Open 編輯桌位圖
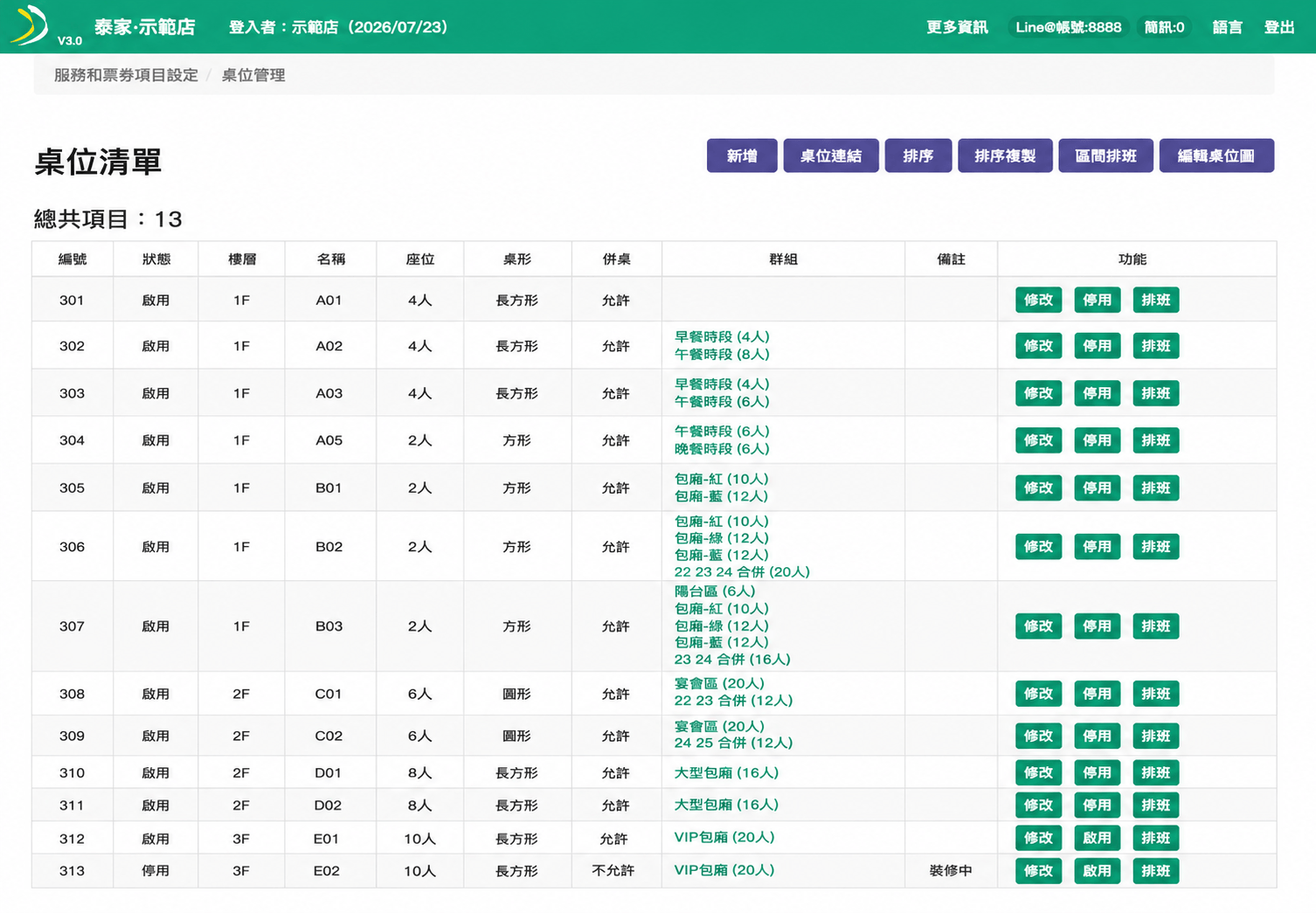 (x=1216, y=156)
